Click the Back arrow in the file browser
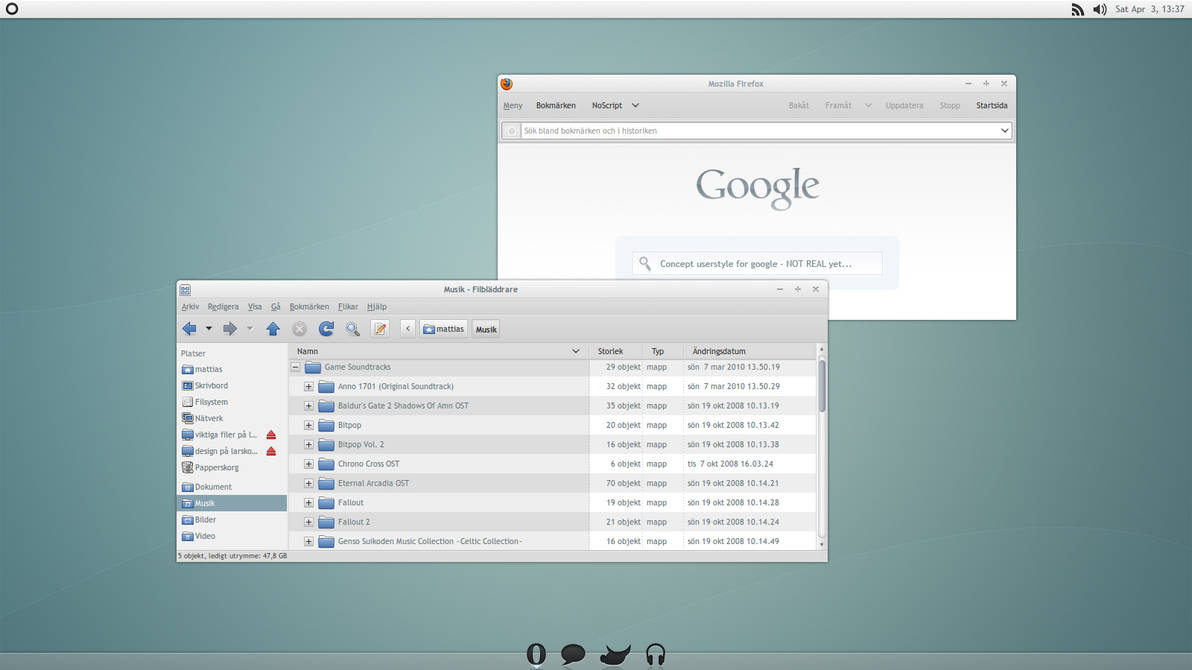Screen dimensions: 1192x670 coord(189,329)
